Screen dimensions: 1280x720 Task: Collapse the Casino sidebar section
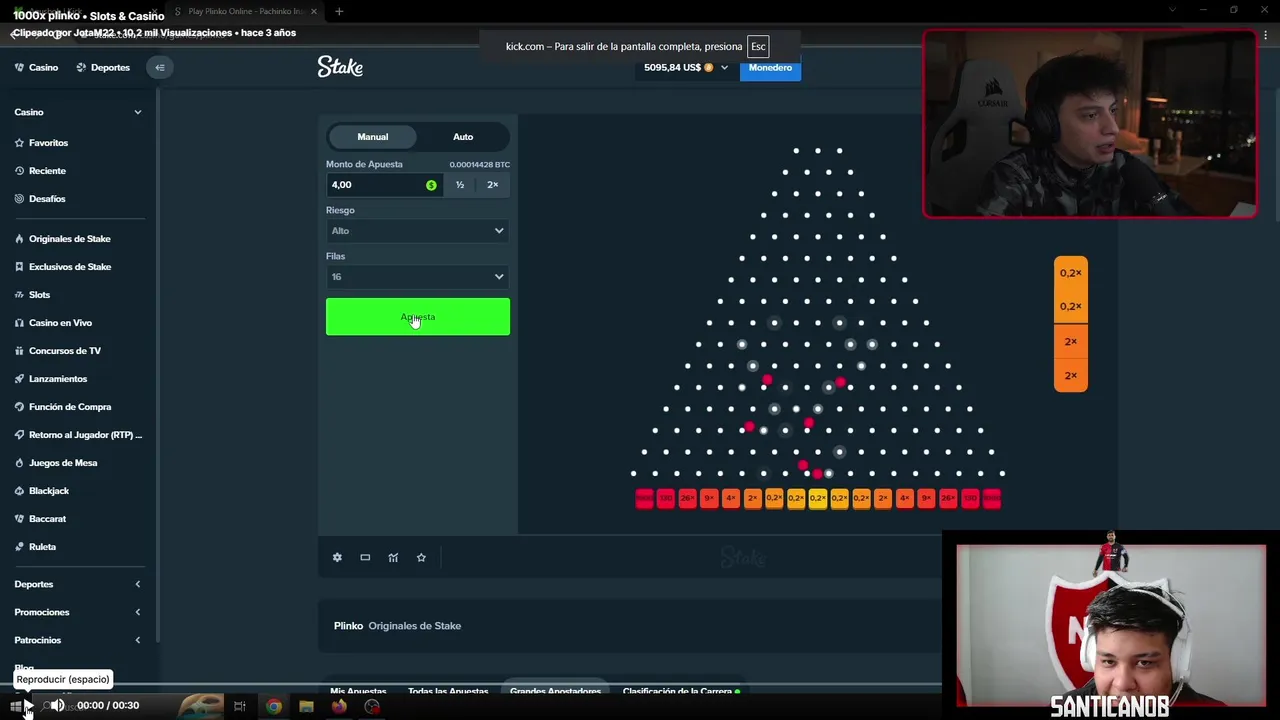(x=137, y=112)
